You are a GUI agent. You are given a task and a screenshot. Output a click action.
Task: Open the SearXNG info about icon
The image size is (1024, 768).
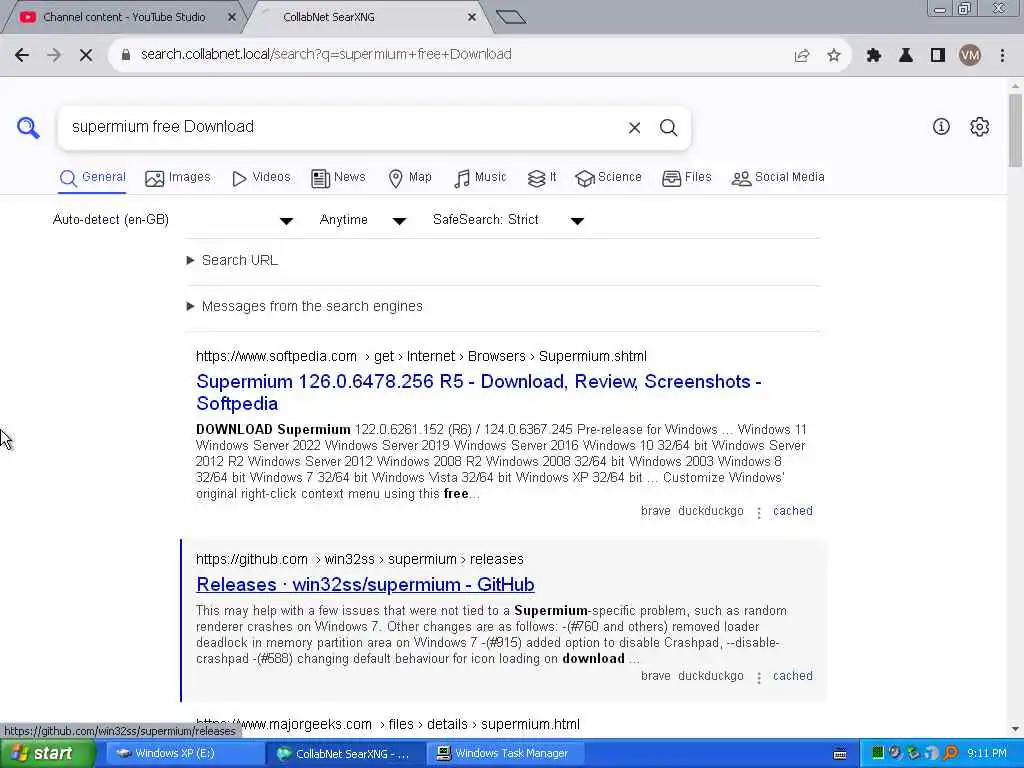coord(941,127)
